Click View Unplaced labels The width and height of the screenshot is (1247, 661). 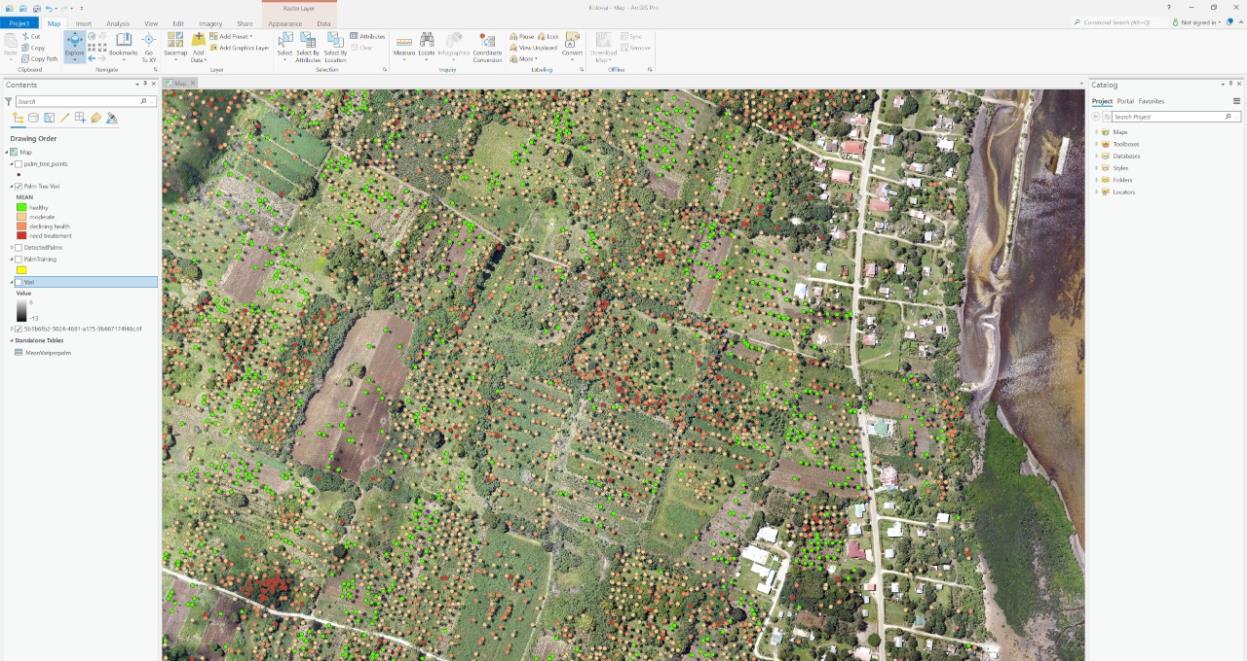click(x=534, y=48)
